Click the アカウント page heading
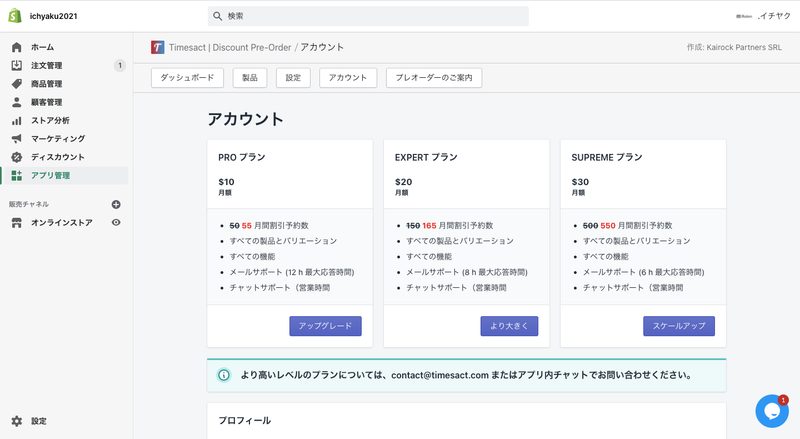 coord(245,119)
